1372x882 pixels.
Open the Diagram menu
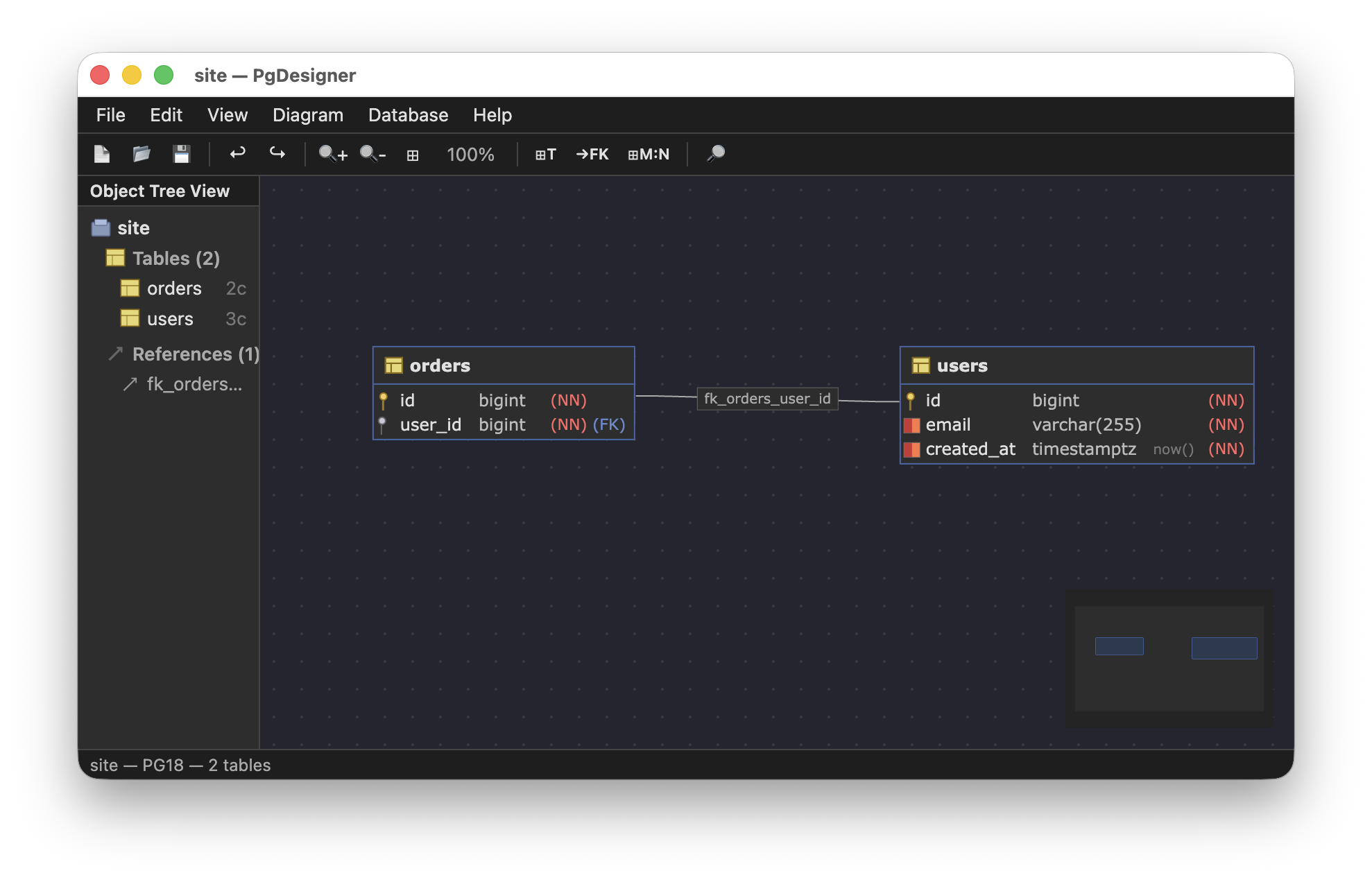[308, 115]
